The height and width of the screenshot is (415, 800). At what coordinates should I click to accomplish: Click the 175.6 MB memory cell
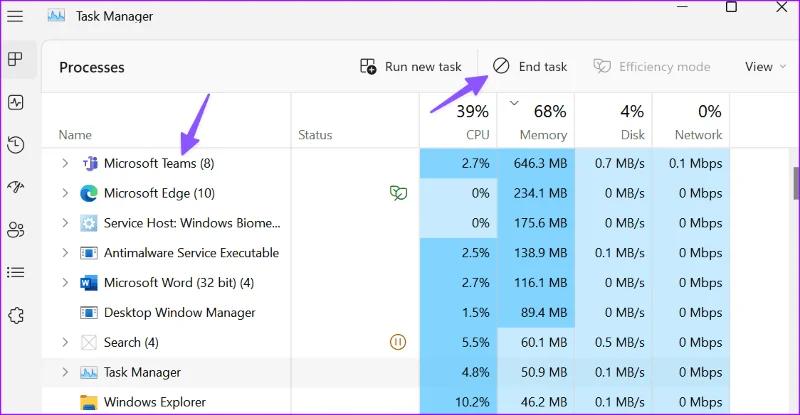536,223
